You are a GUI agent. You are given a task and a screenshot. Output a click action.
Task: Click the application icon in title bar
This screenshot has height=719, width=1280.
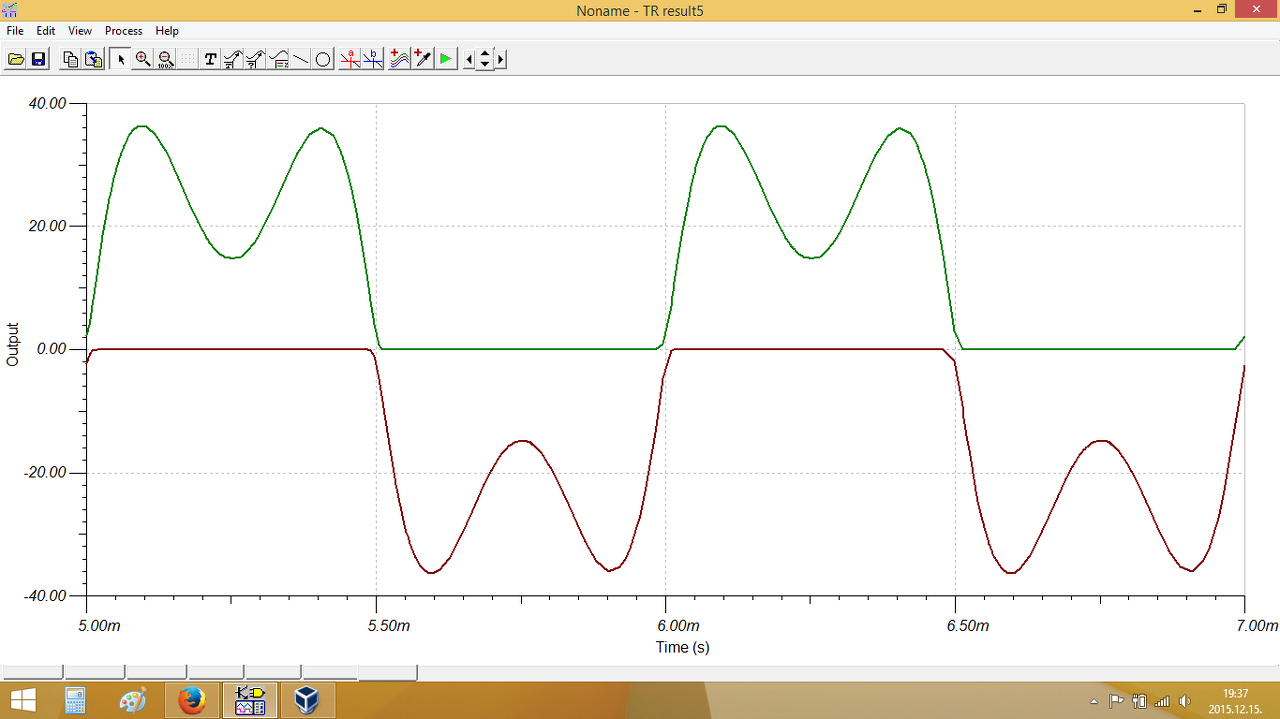coord(11,10)
